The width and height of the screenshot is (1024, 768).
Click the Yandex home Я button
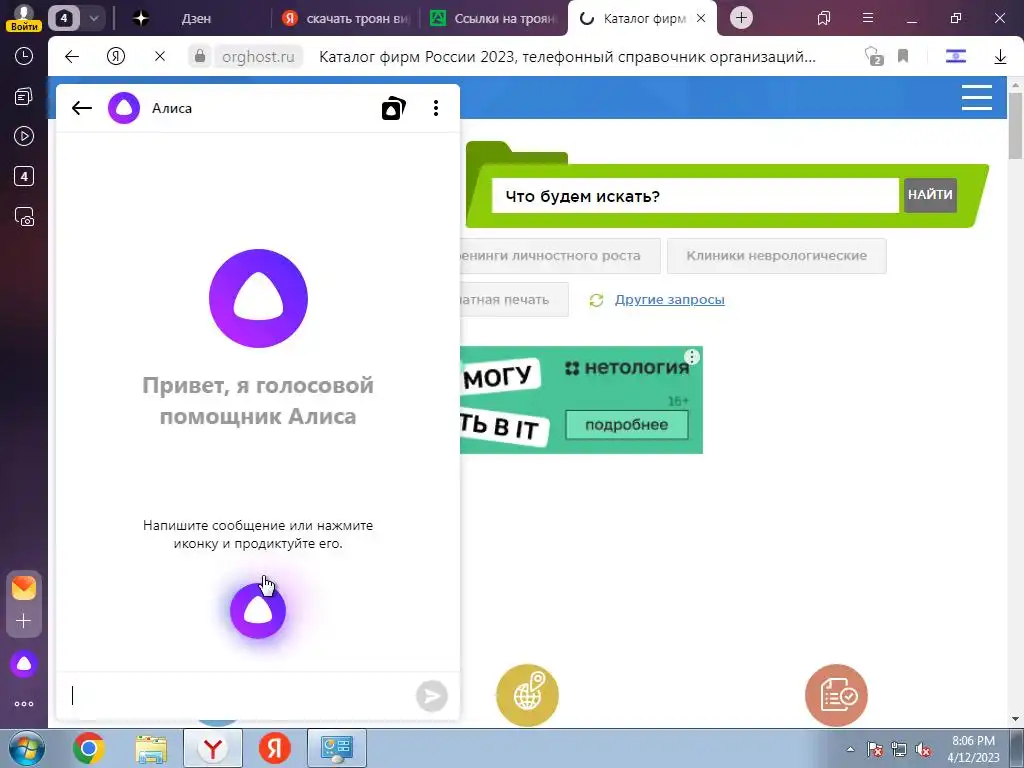[116, 57]
